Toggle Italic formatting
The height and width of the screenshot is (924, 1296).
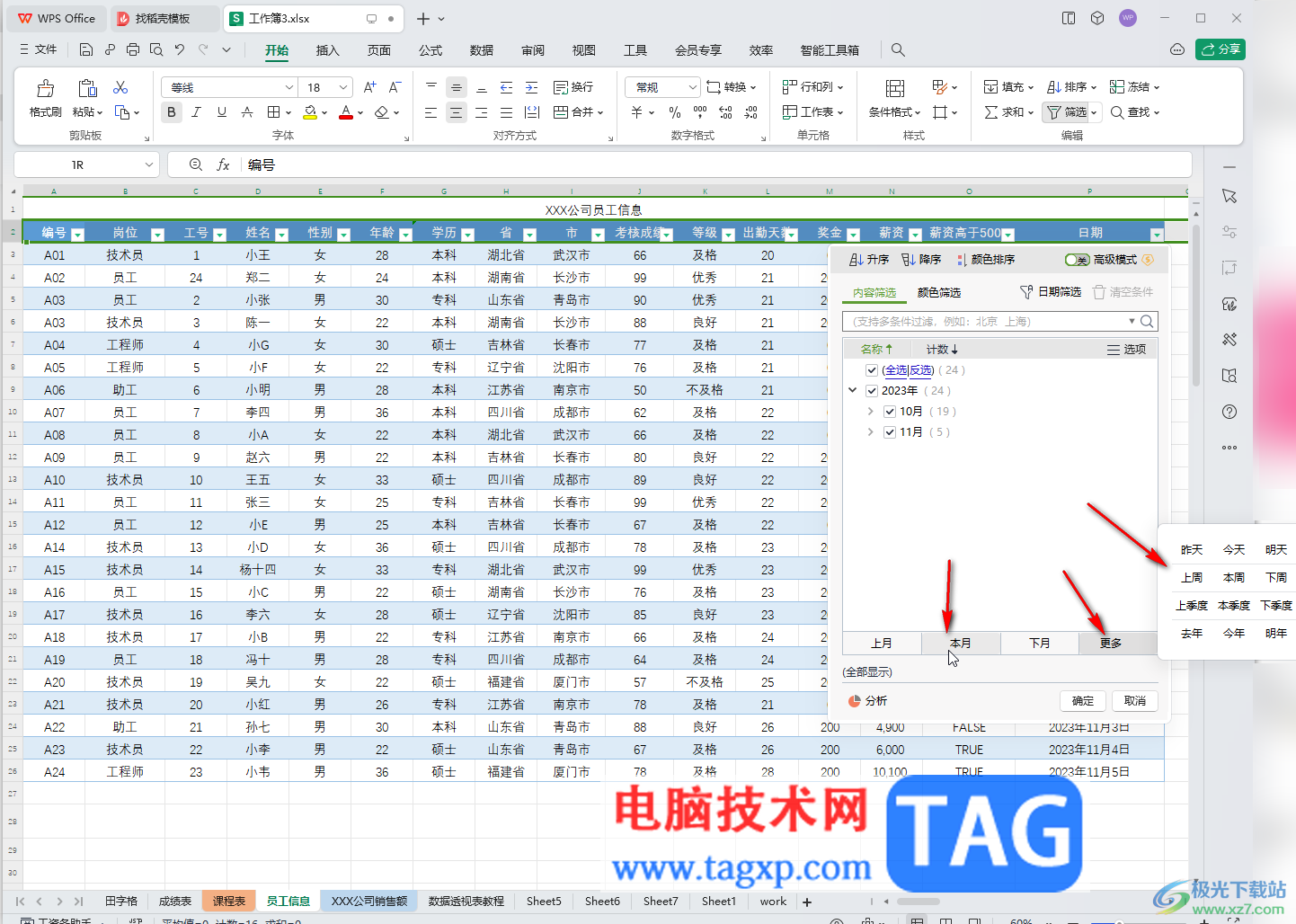pyautogui.click(x=197, y=112)
